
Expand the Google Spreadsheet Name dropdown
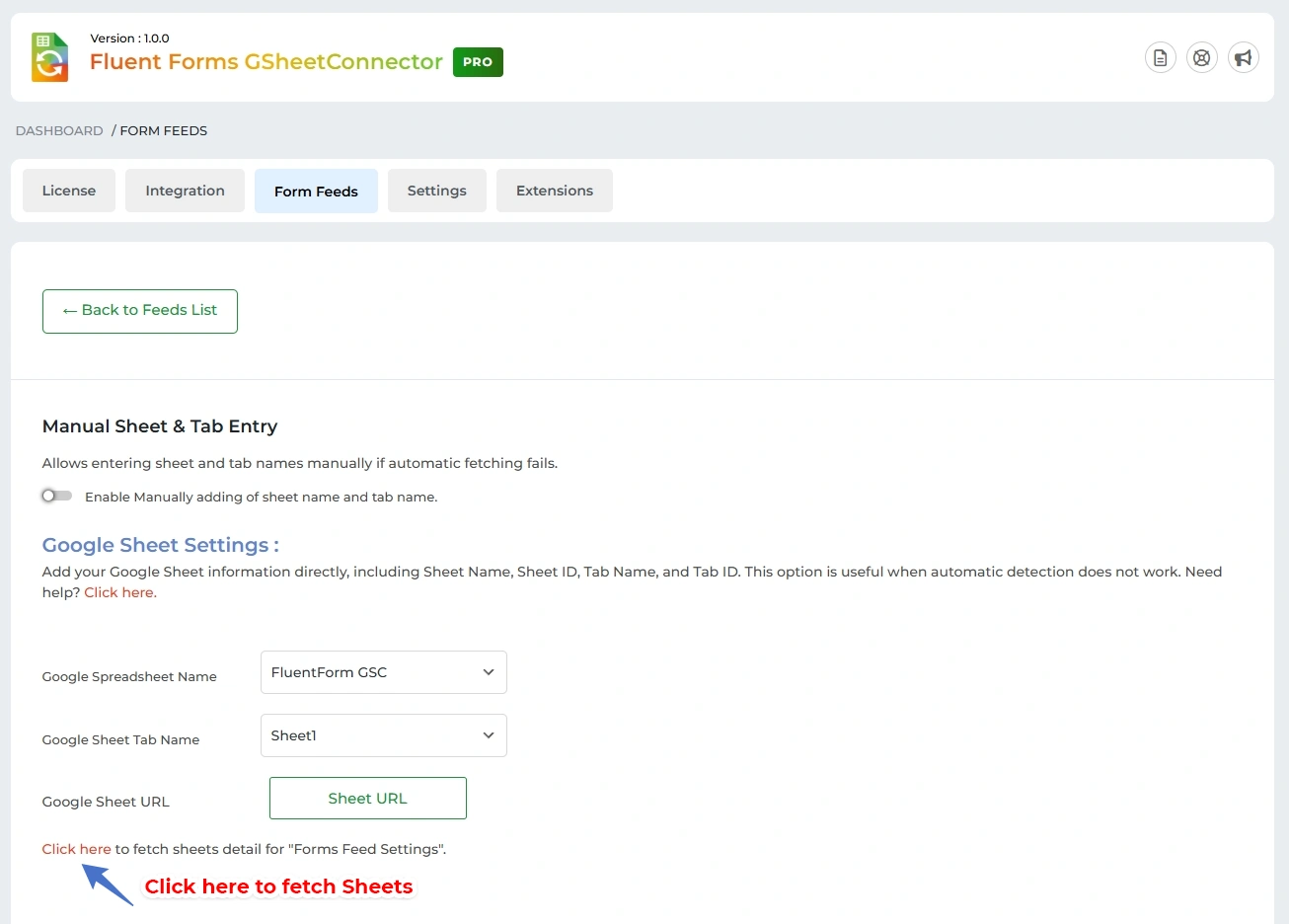[383, 672]
